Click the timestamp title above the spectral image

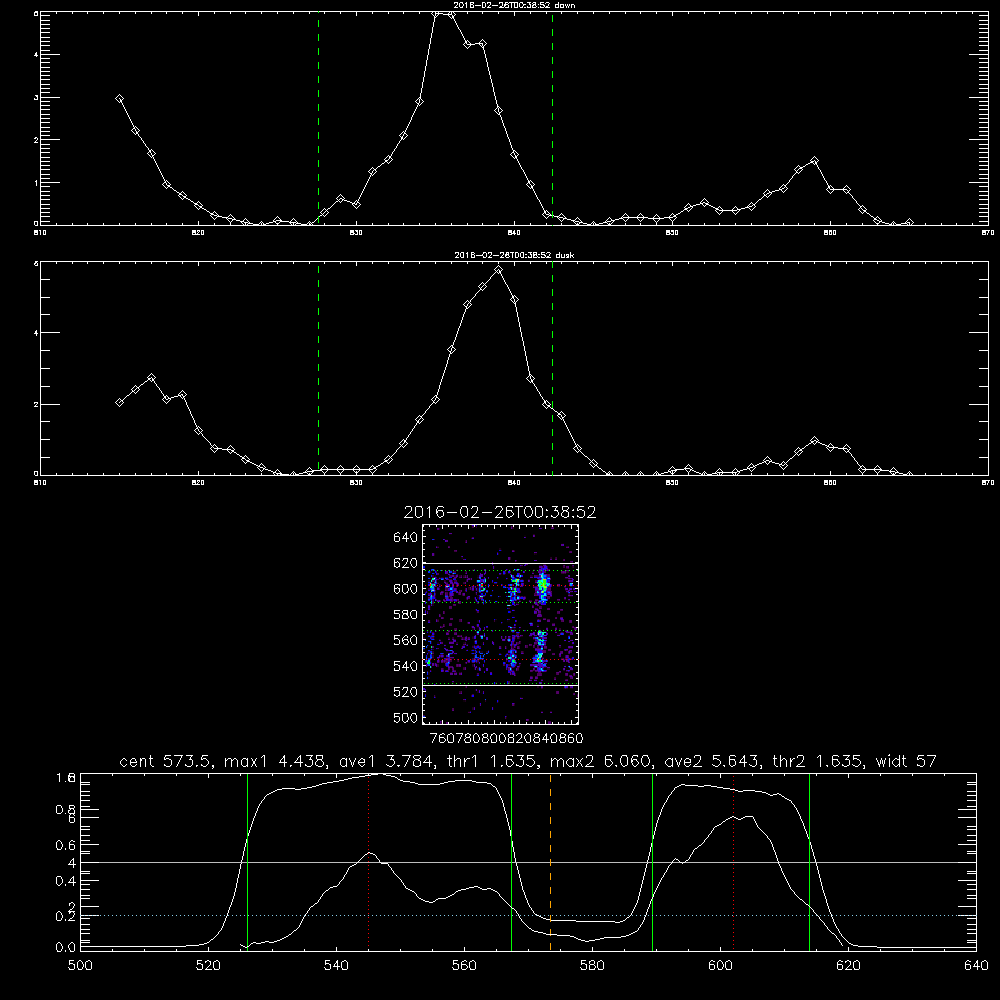point(500,512)
